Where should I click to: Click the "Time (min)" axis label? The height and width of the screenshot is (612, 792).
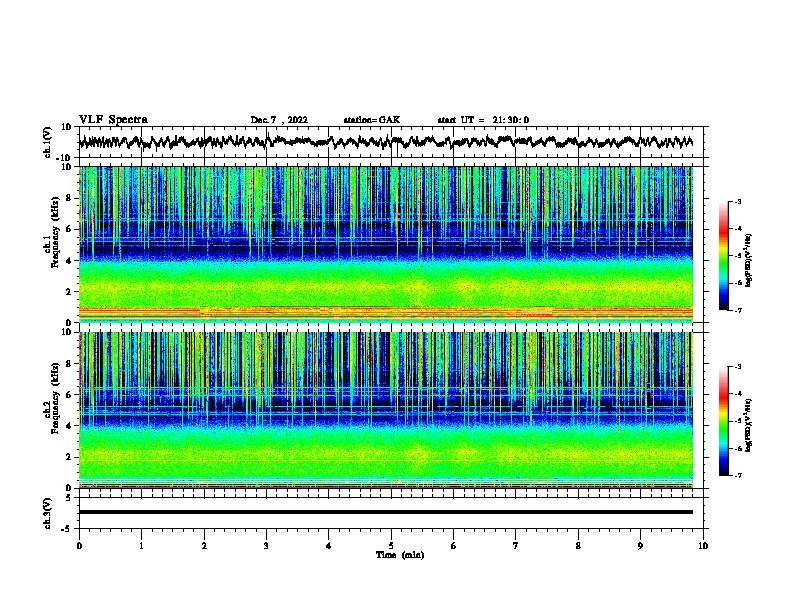click(x=400, y=555)
